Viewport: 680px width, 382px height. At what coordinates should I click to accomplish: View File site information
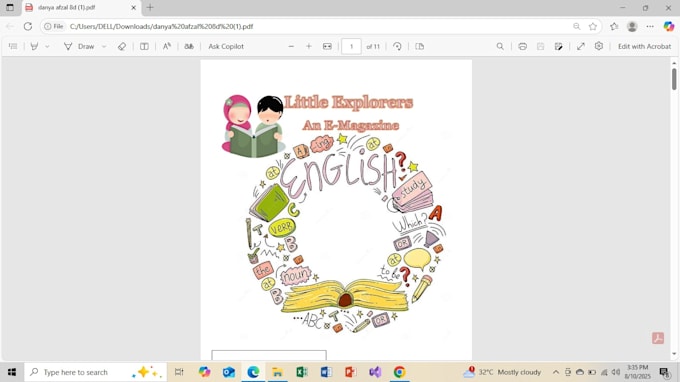[53, 26]
